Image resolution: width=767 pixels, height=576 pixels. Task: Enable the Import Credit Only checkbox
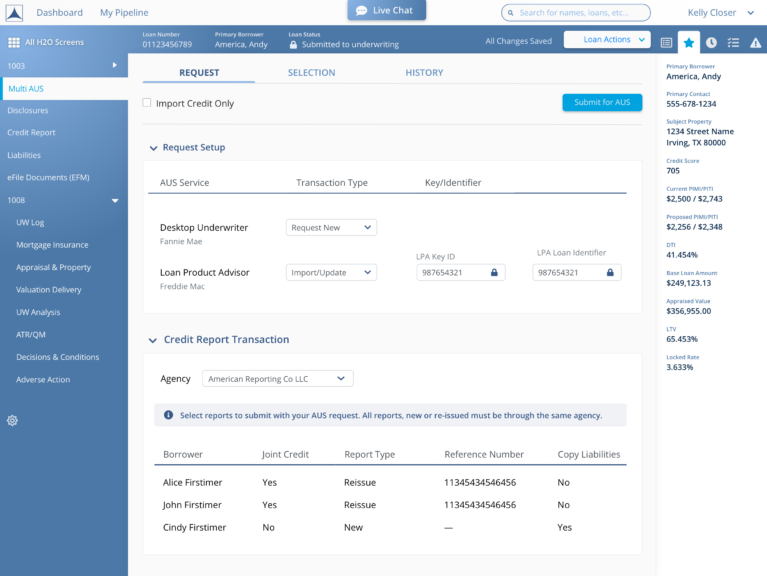147,103
